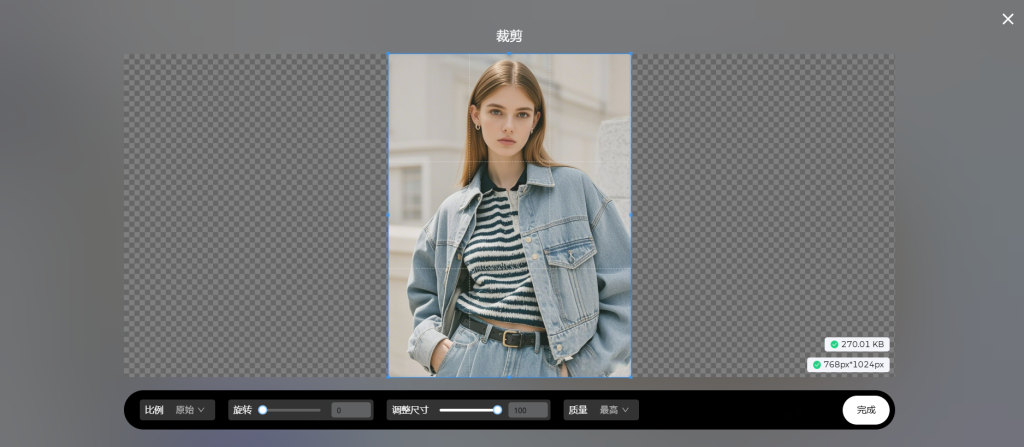Click the 调整尺寸 label text

[x=410, y=410]
